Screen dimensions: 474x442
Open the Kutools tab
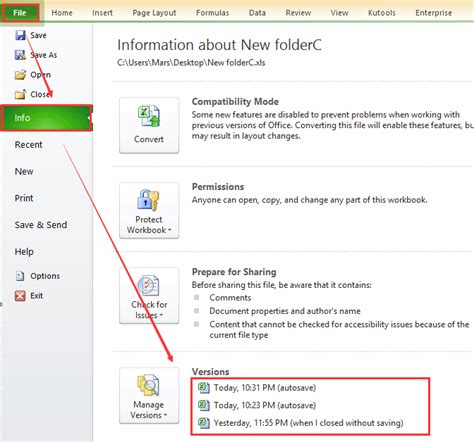(x=382, y=13)
